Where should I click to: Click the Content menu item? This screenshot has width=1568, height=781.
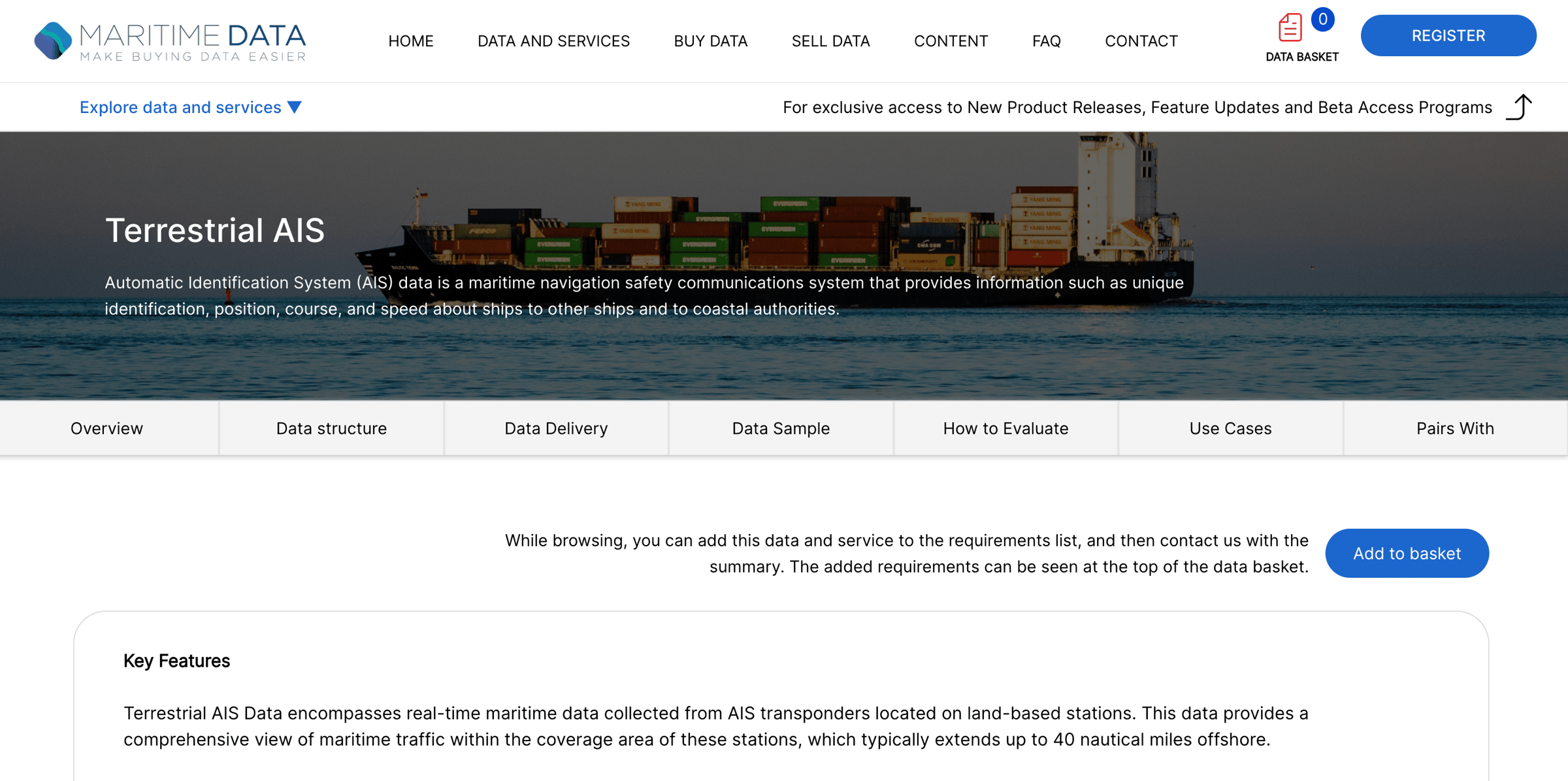point(951,41)
